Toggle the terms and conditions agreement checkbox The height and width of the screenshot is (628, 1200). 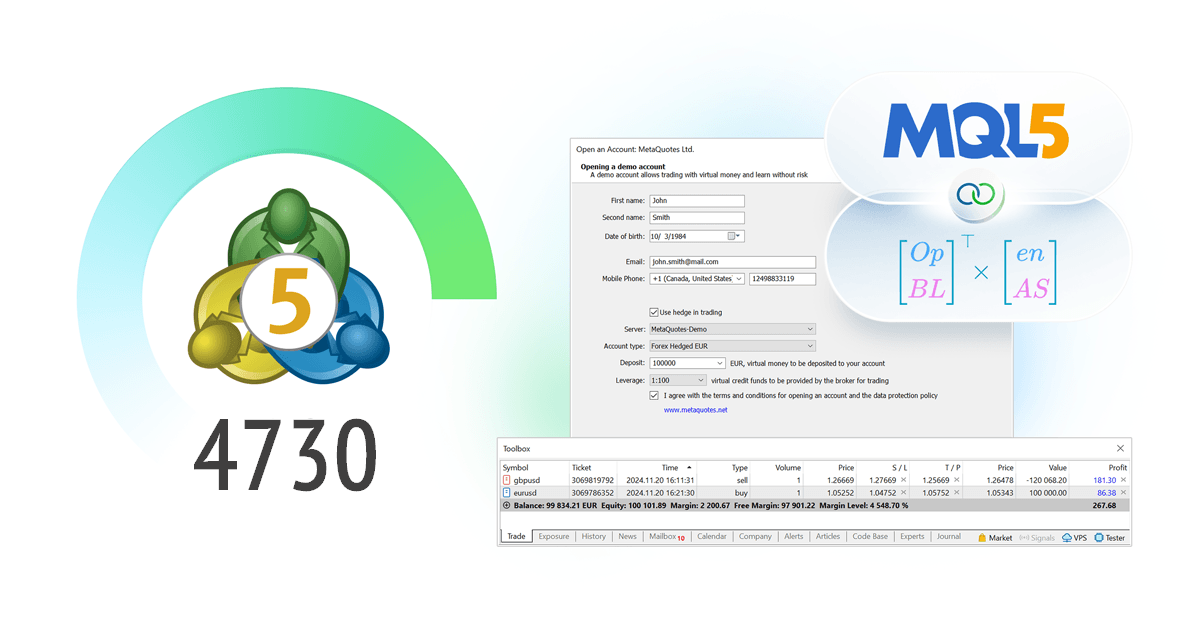coord(655,395)
